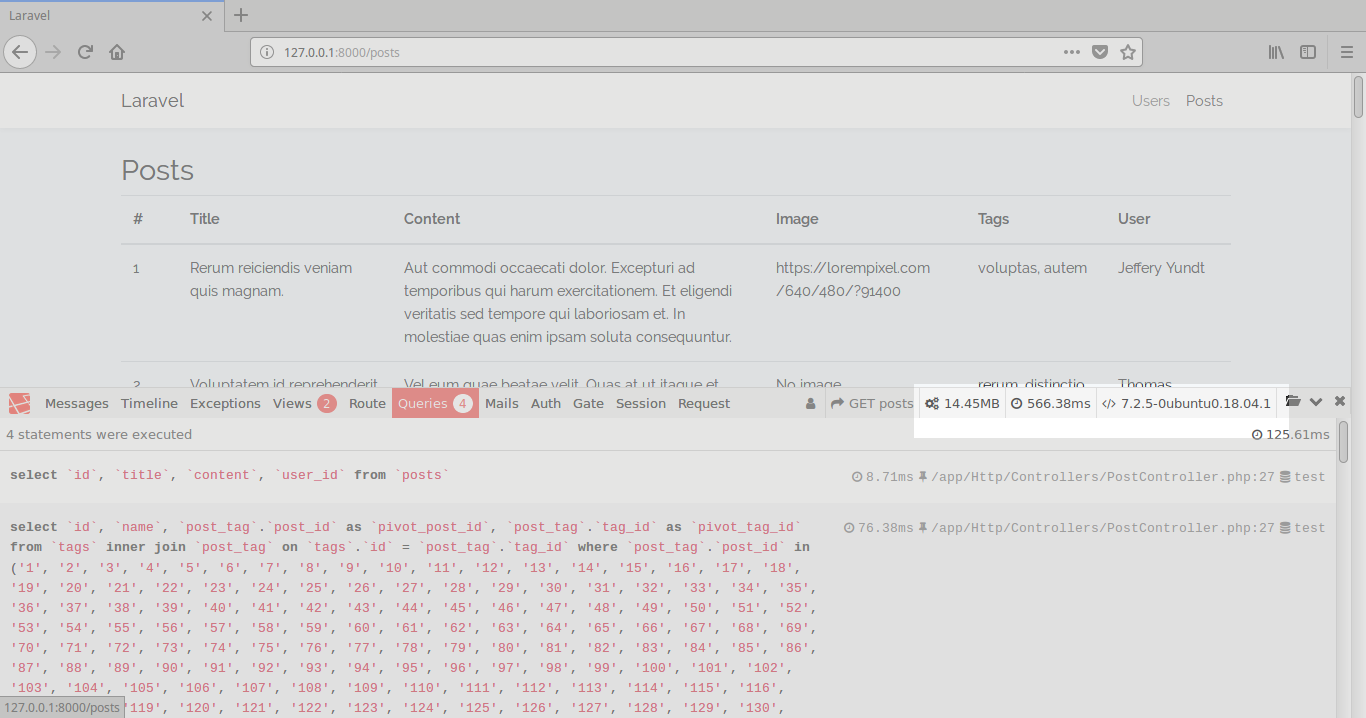Click the Laravel Debugbar logo icon

pos(19,403)
